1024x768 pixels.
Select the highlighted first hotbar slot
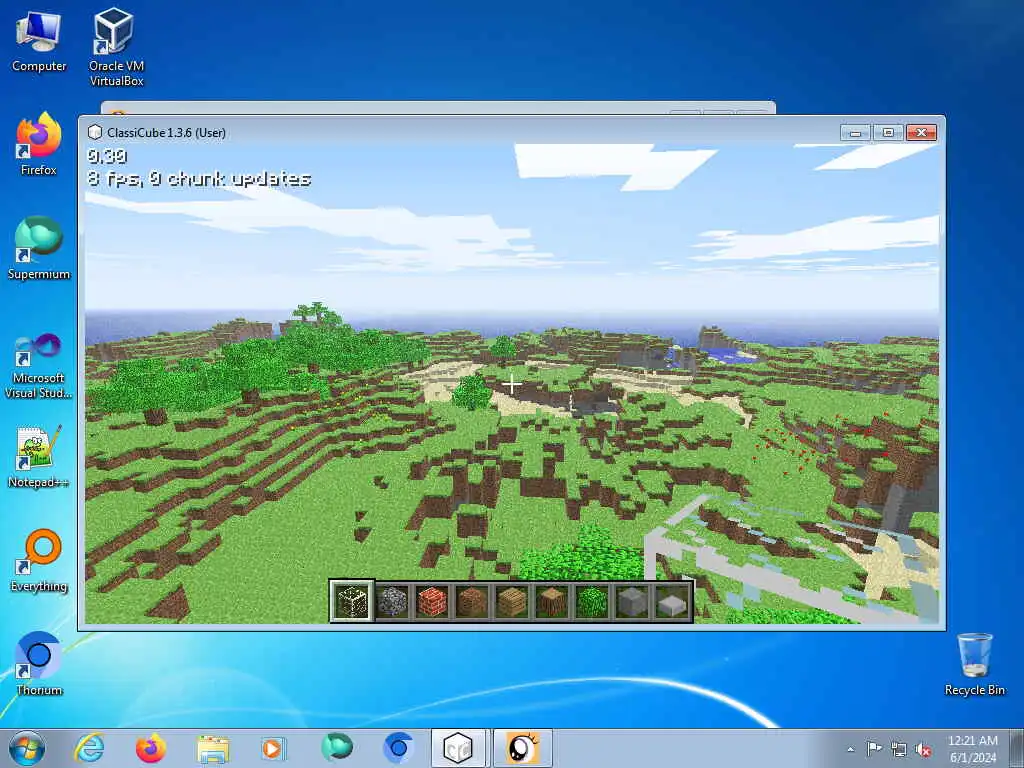[x=352, y=600]
